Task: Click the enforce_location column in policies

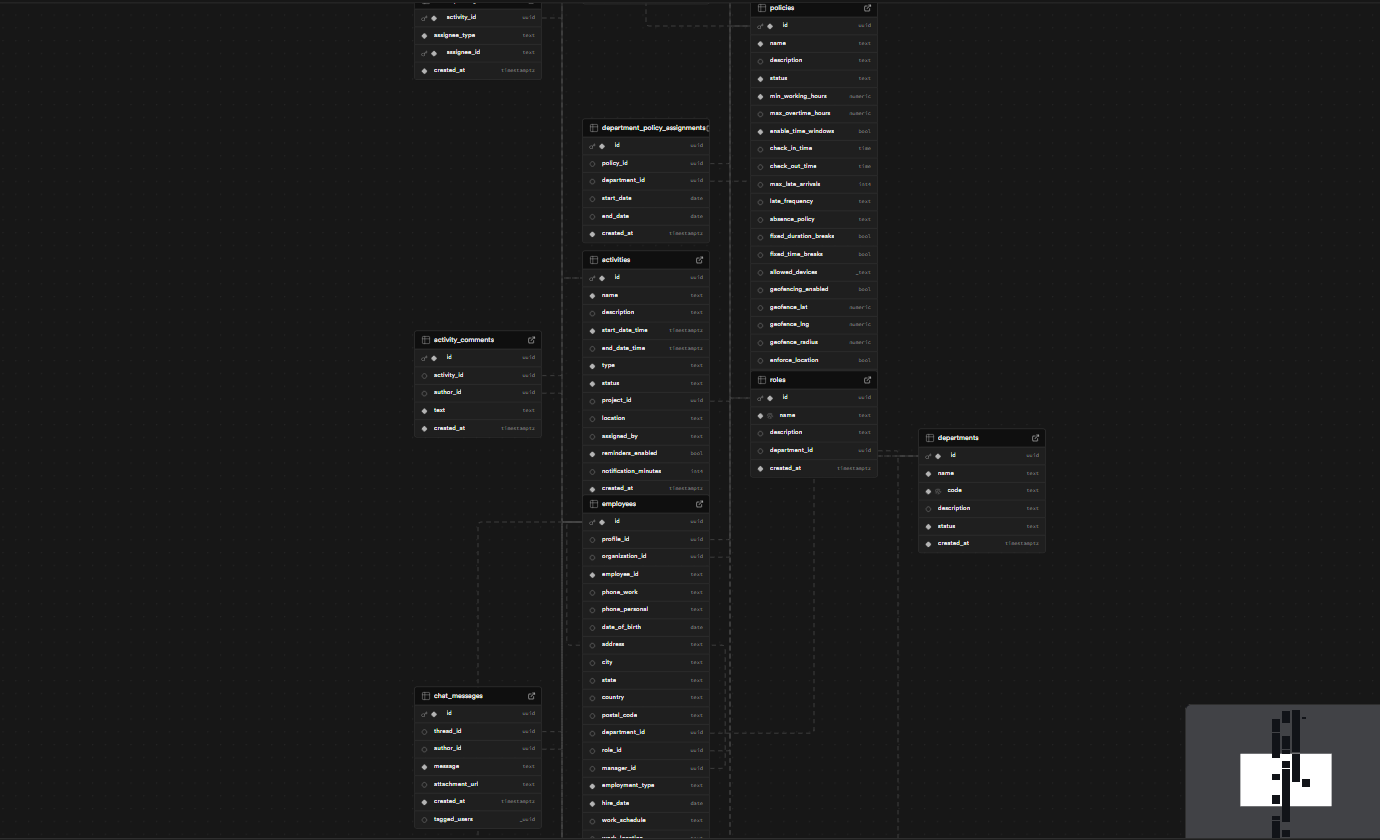Action: pyautogui.click(x=814, y=360)
